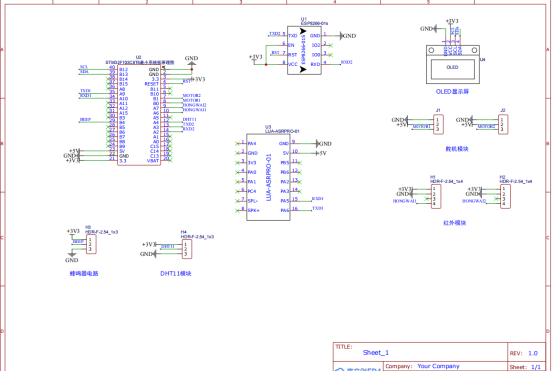Select the ESP8266-01S U1 module symbol
The height and width of the screenshot is (371, 553).
[x=304, y=50]
